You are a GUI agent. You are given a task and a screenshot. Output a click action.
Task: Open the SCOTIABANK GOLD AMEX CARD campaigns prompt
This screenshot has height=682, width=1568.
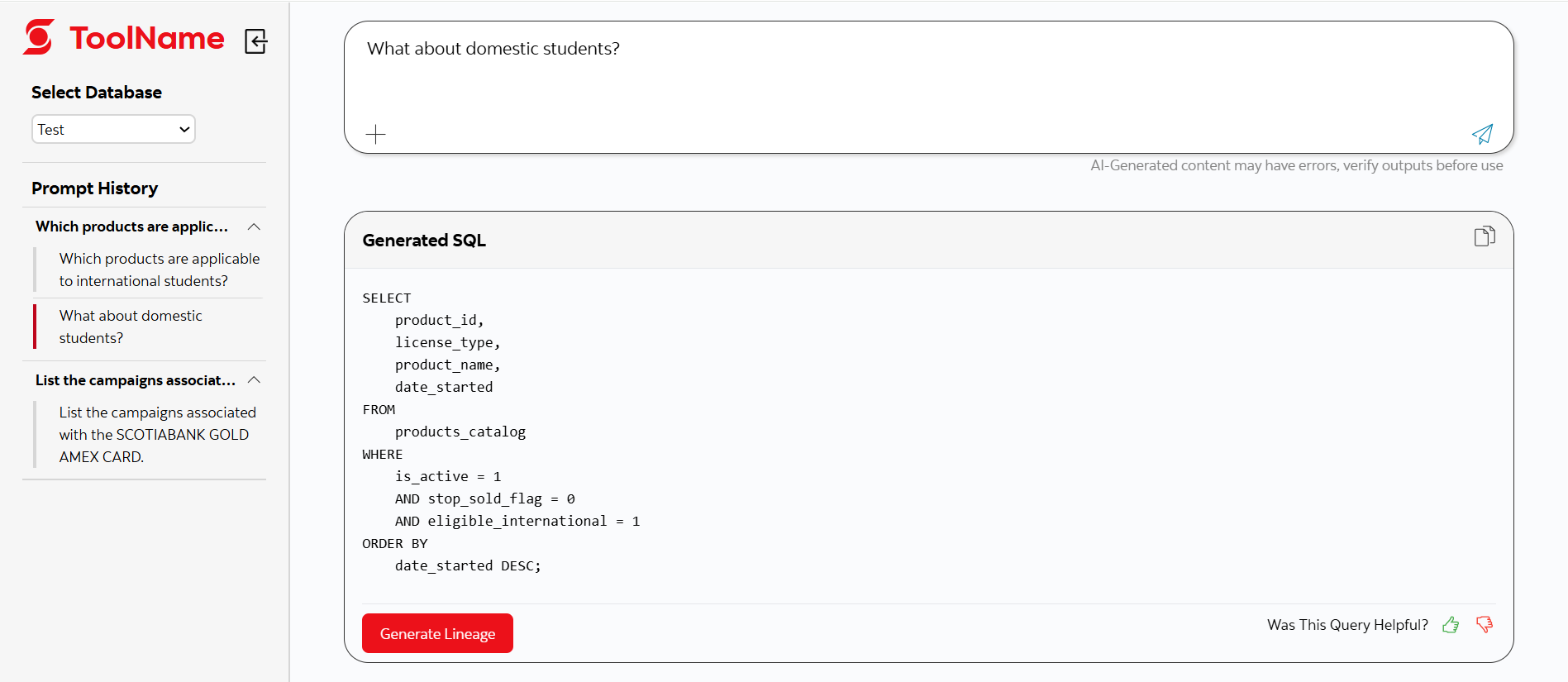(157, 434)
